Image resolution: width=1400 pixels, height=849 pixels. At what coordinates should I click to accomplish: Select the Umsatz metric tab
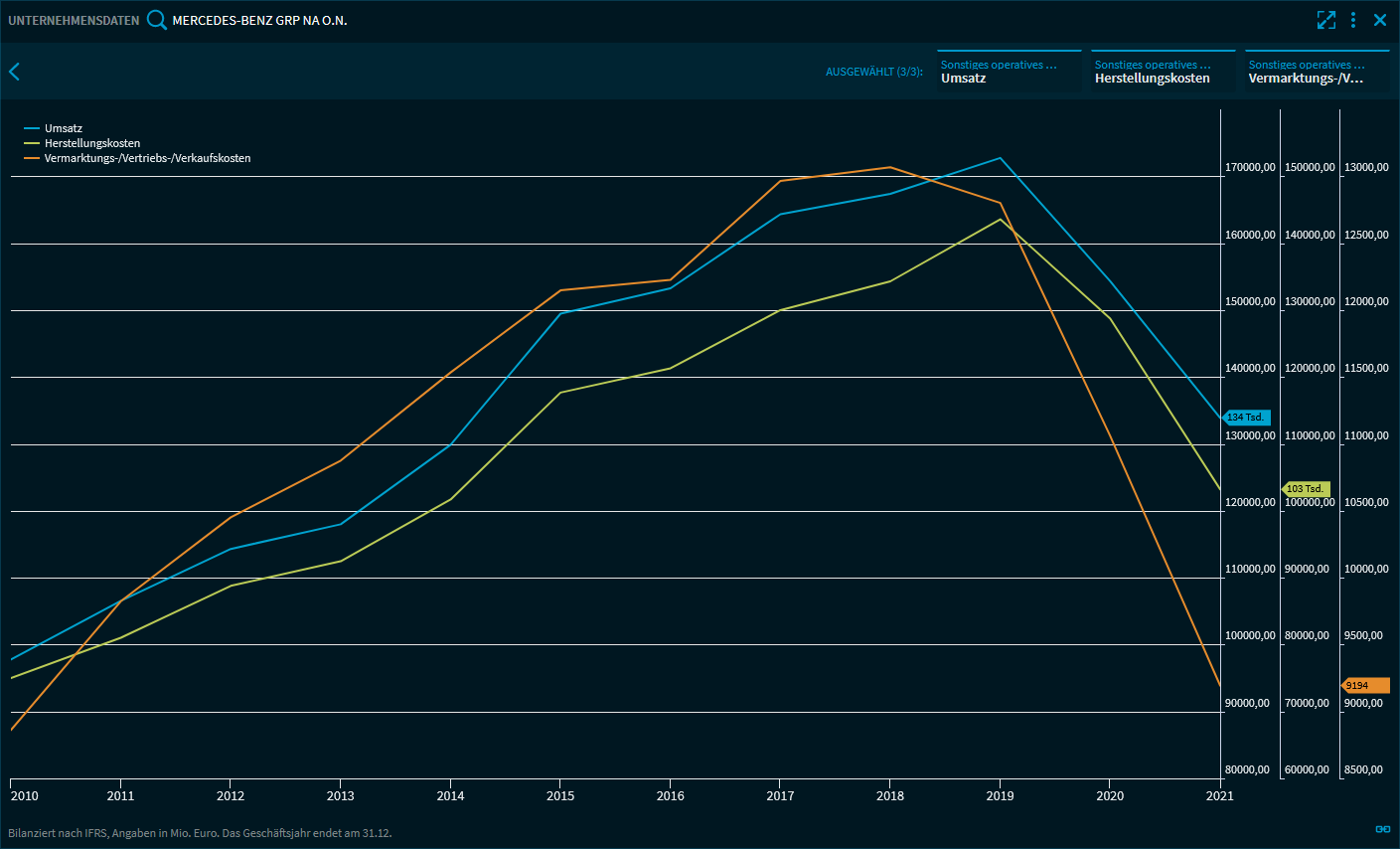pos(1009,72)
